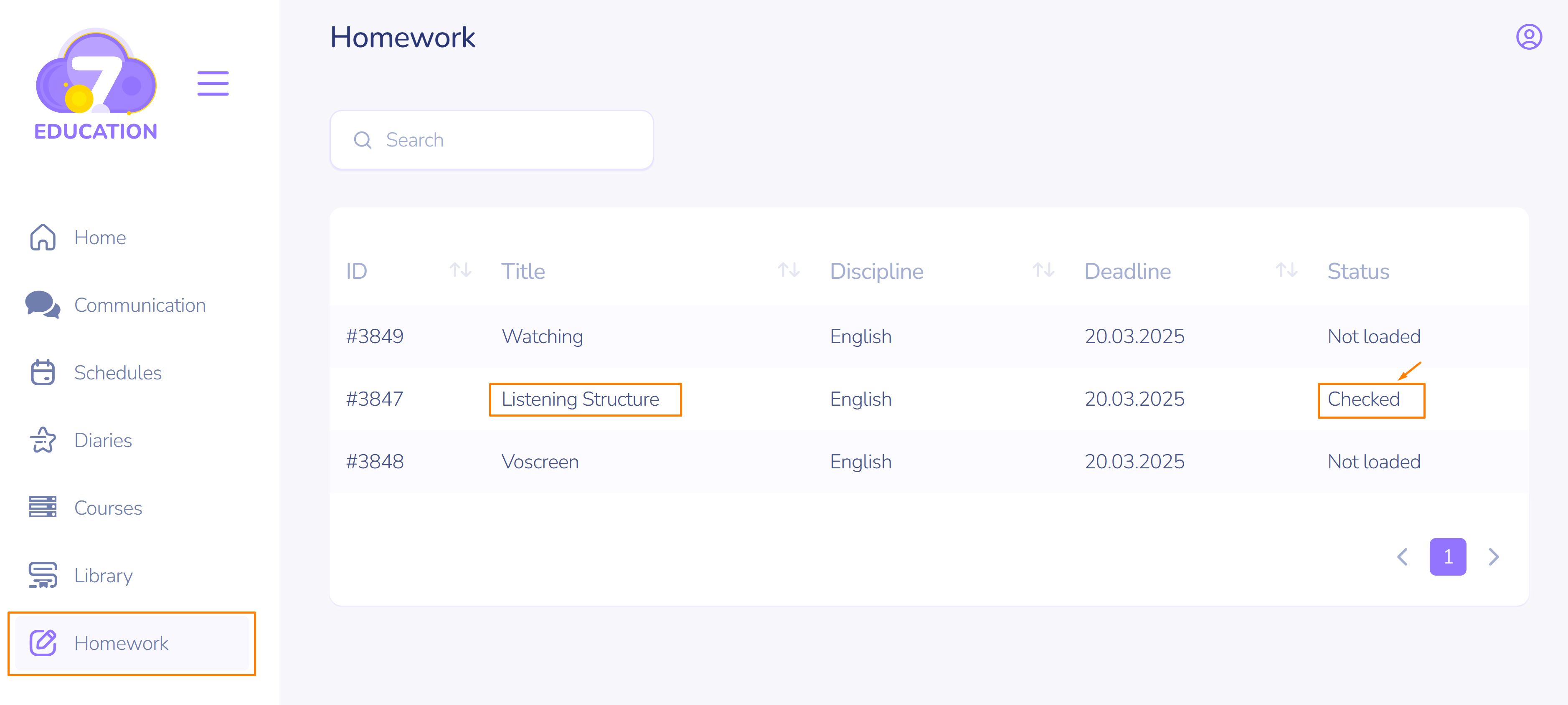Click next page chevron arrow
Screen dimensions: 1568x705
click(1494, 556)
